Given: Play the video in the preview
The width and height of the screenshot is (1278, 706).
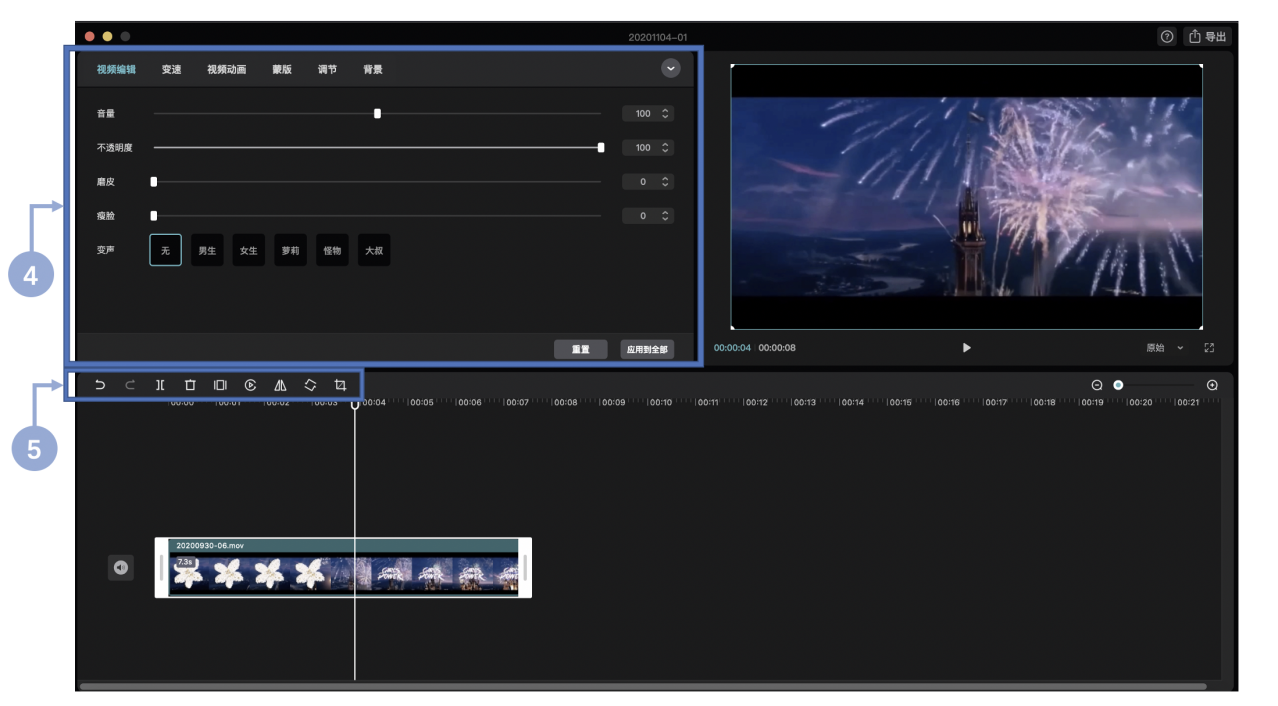Looking at the screenshot, I should tap(966, 348).
